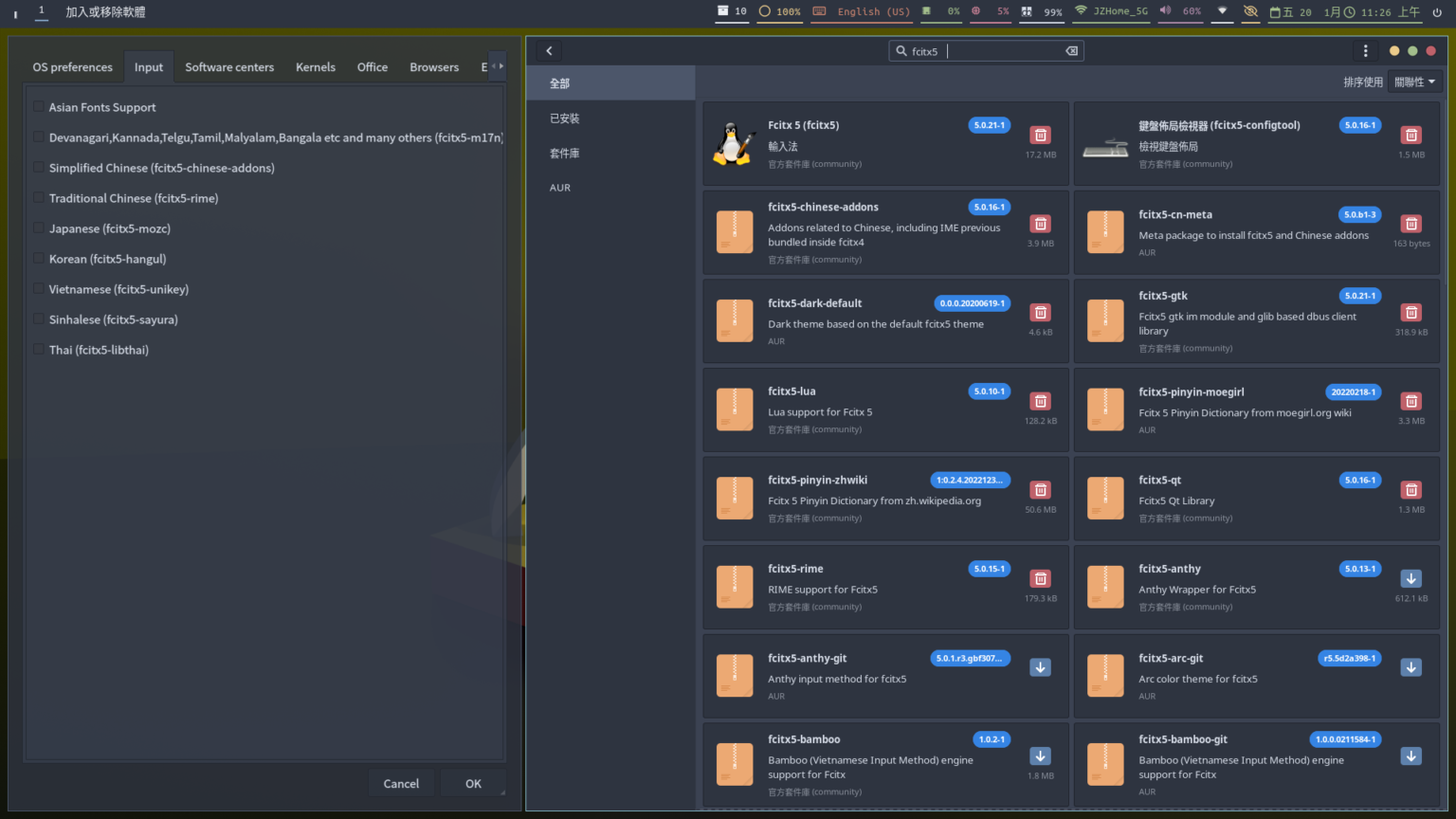1456x819 pixels.
Task: Enable the Asian Fonts Support checkbox
Action: click(39, 107)
